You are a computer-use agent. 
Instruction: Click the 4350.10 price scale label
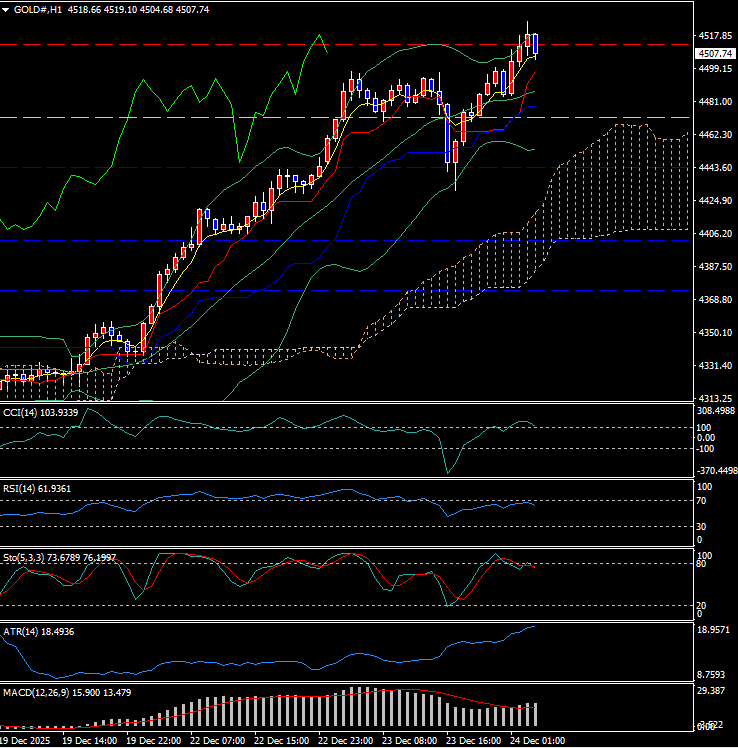(x=714, y=333)
